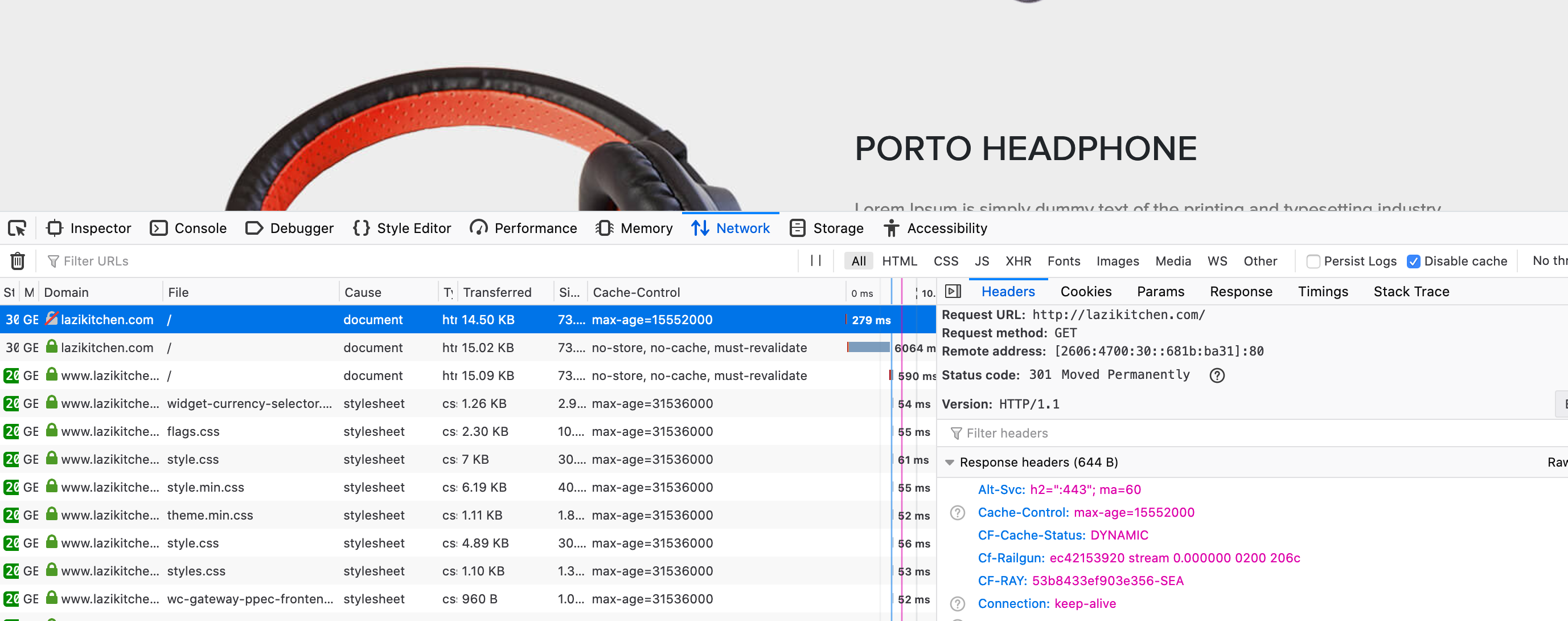Click the element picker icon
The image size is (1568, 621).
(x=17, y=228)
